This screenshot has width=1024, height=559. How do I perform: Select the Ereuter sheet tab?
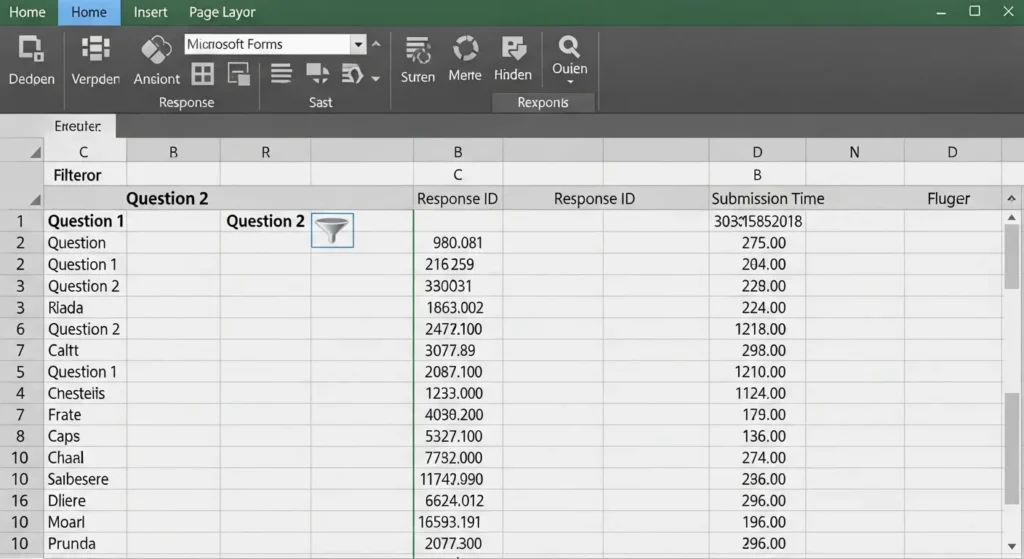point(78,127)
